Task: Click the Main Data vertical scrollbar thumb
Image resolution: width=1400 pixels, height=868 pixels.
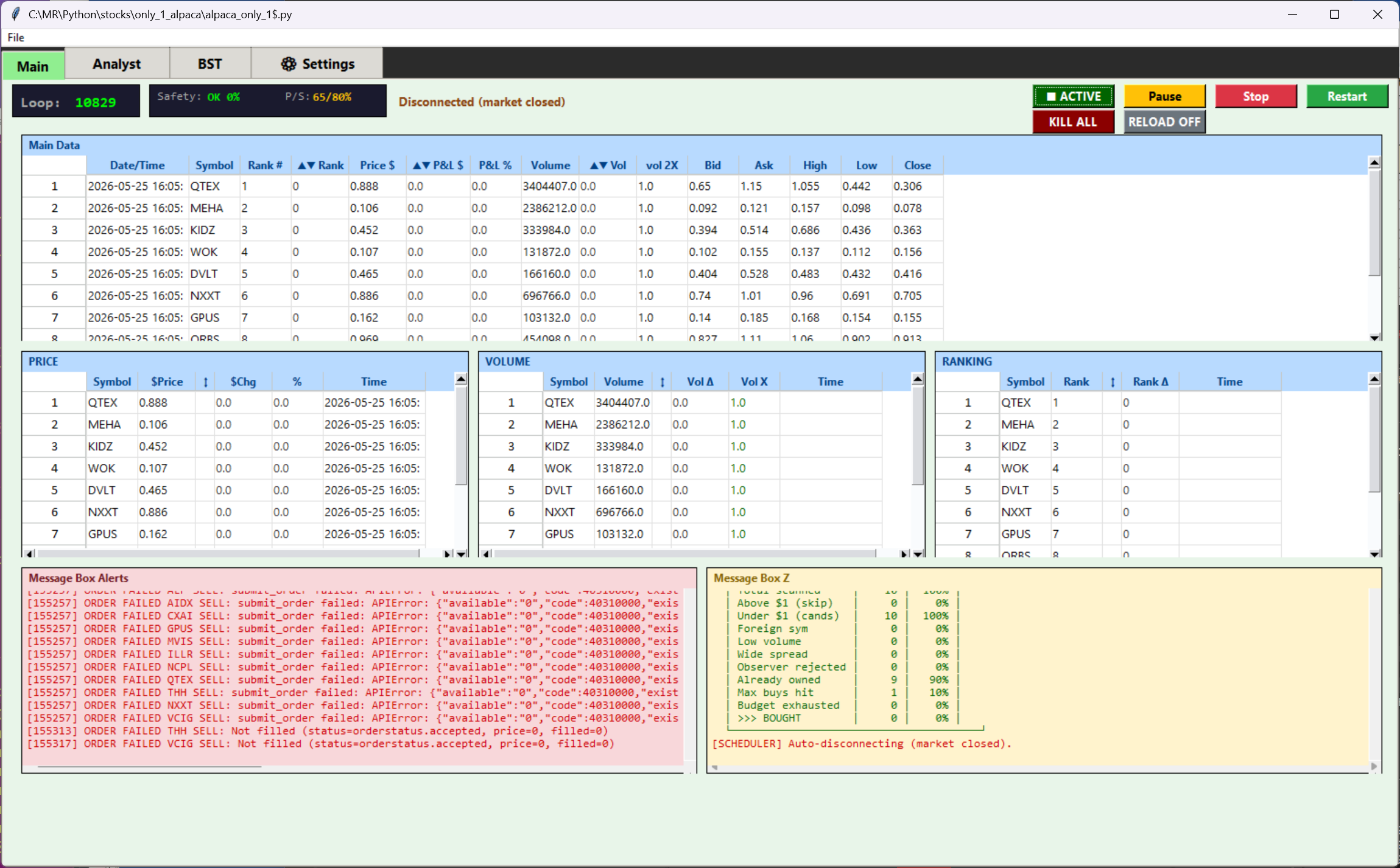Action: coord(1374,222)
